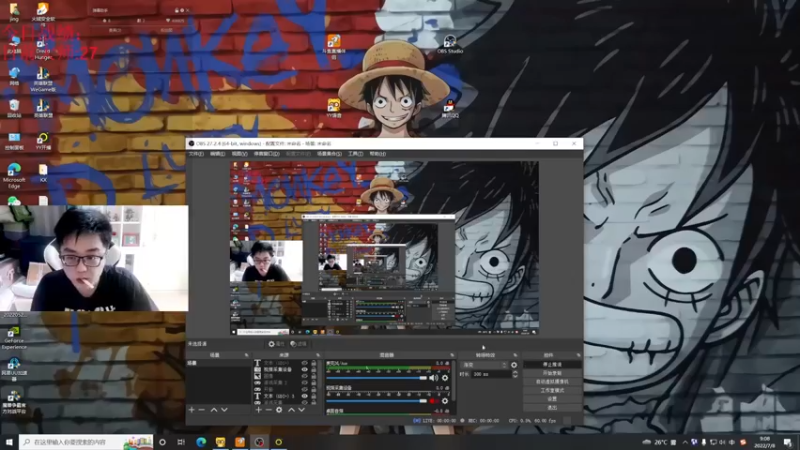
Task: Open source 滤镜 filters button
Action: click(x=299, y=344)
